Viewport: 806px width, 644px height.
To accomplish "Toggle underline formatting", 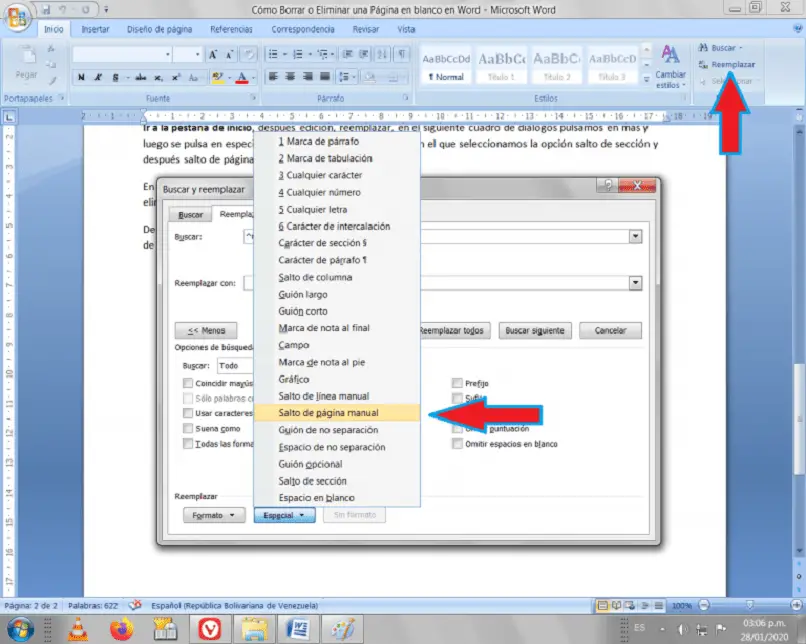I will (115, 78).
